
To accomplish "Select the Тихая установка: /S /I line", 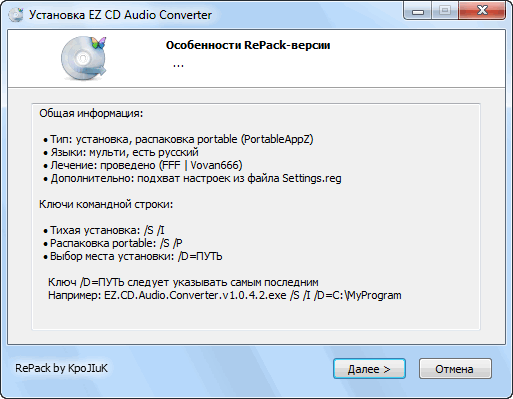I will pyautogui.click(x=104, y=230).
